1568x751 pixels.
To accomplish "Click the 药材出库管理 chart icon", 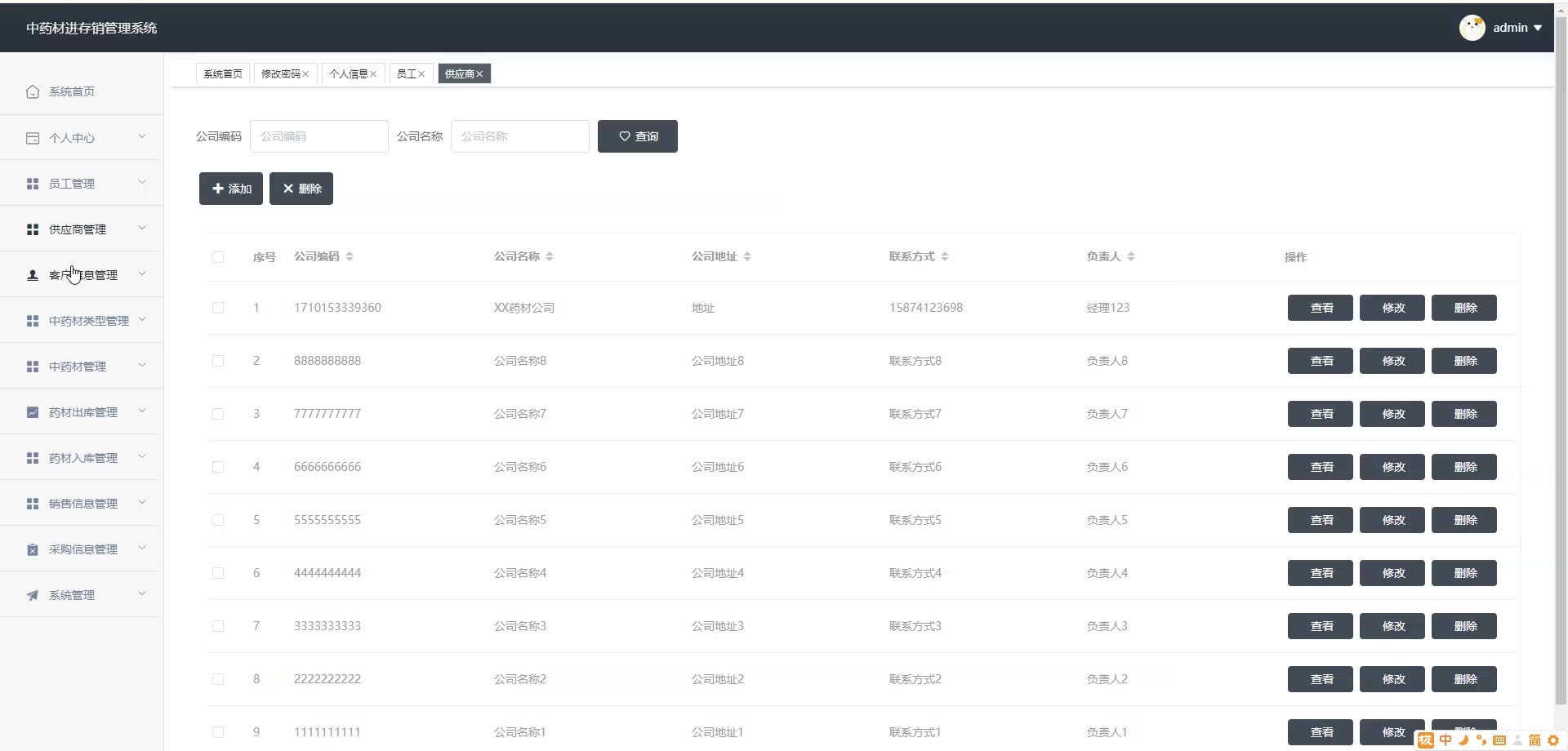I will point(33,412).
